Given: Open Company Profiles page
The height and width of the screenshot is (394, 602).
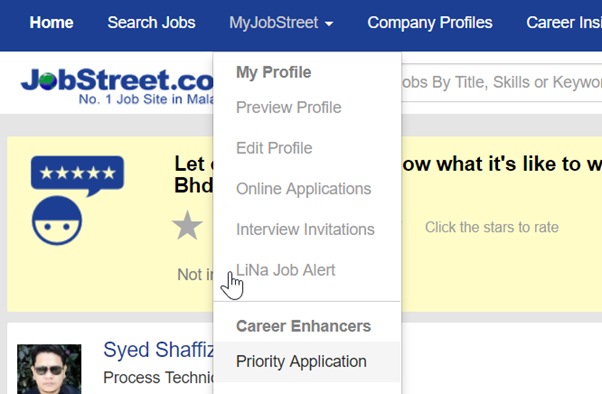Looking at the screenshot, I should pos(430,23).
